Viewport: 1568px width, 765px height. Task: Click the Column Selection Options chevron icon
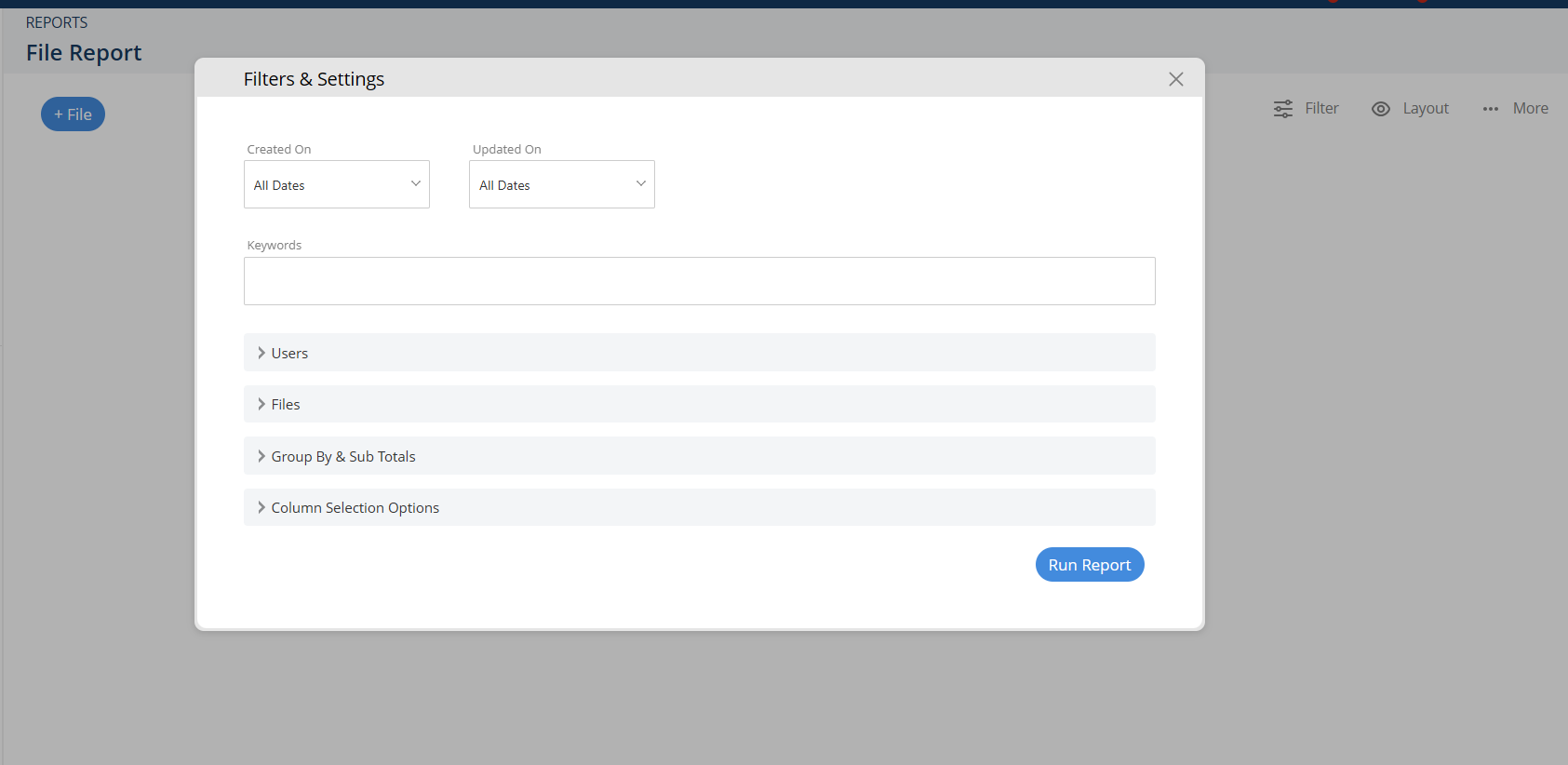261,507
